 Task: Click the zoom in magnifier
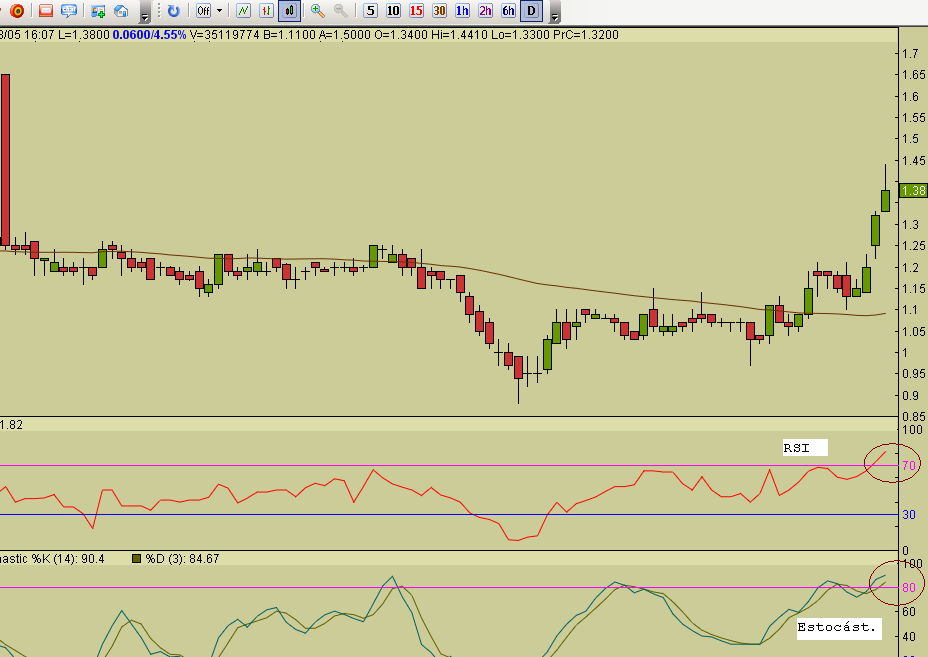coord(318,11)
